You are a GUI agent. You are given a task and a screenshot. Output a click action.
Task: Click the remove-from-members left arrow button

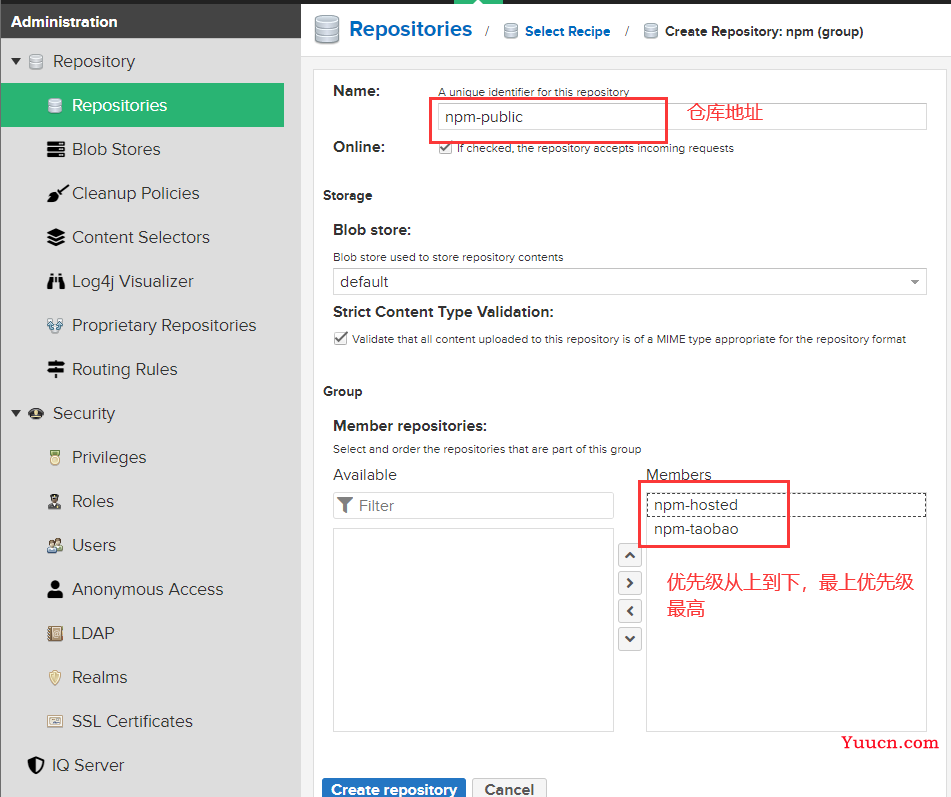point(630,611)
